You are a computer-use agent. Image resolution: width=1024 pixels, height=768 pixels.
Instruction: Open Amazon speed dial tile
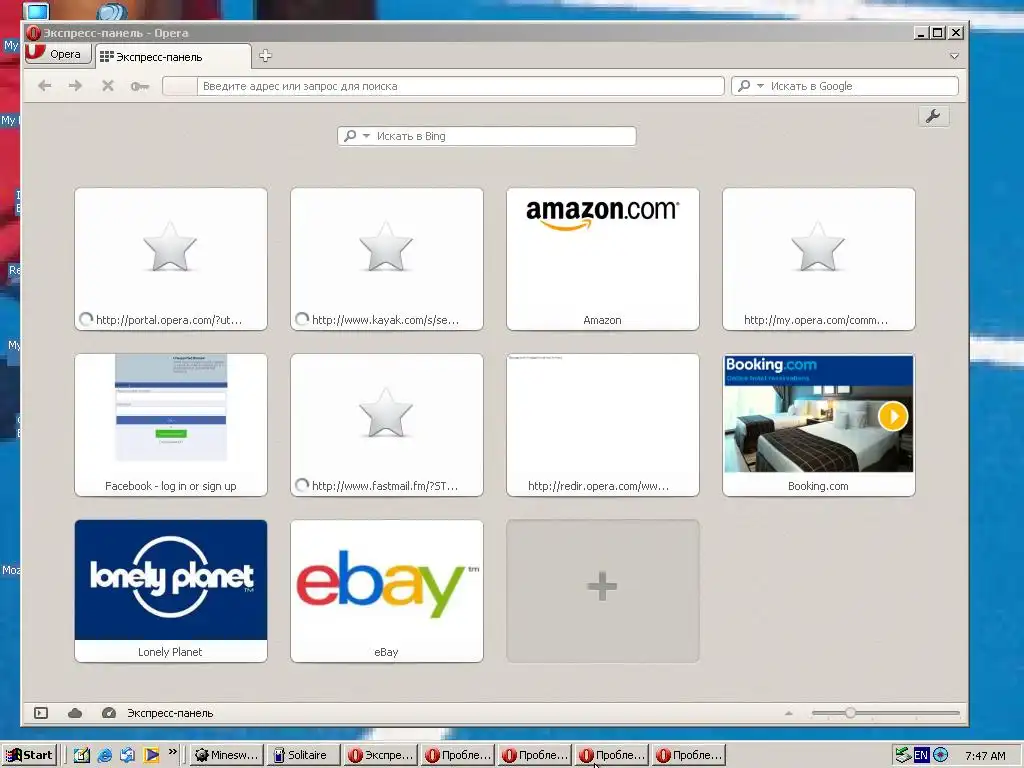point(603,259)
